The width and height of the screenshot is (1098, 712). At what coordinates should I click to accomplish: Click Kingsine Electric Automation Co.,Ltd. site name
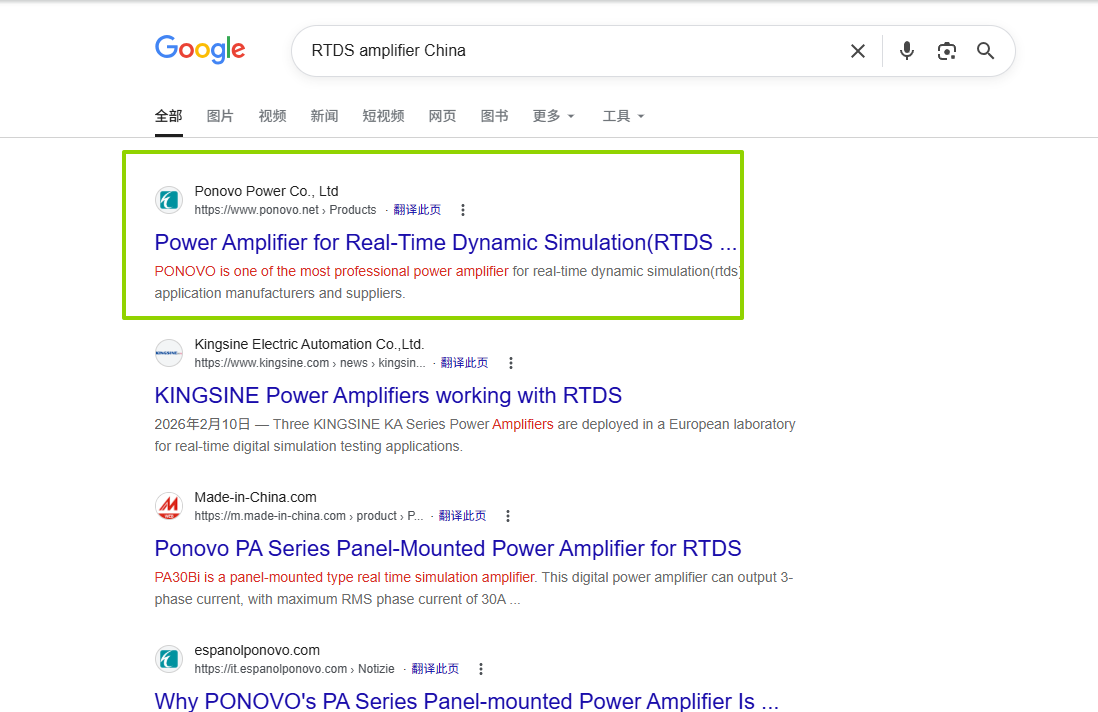pos(309,344)
